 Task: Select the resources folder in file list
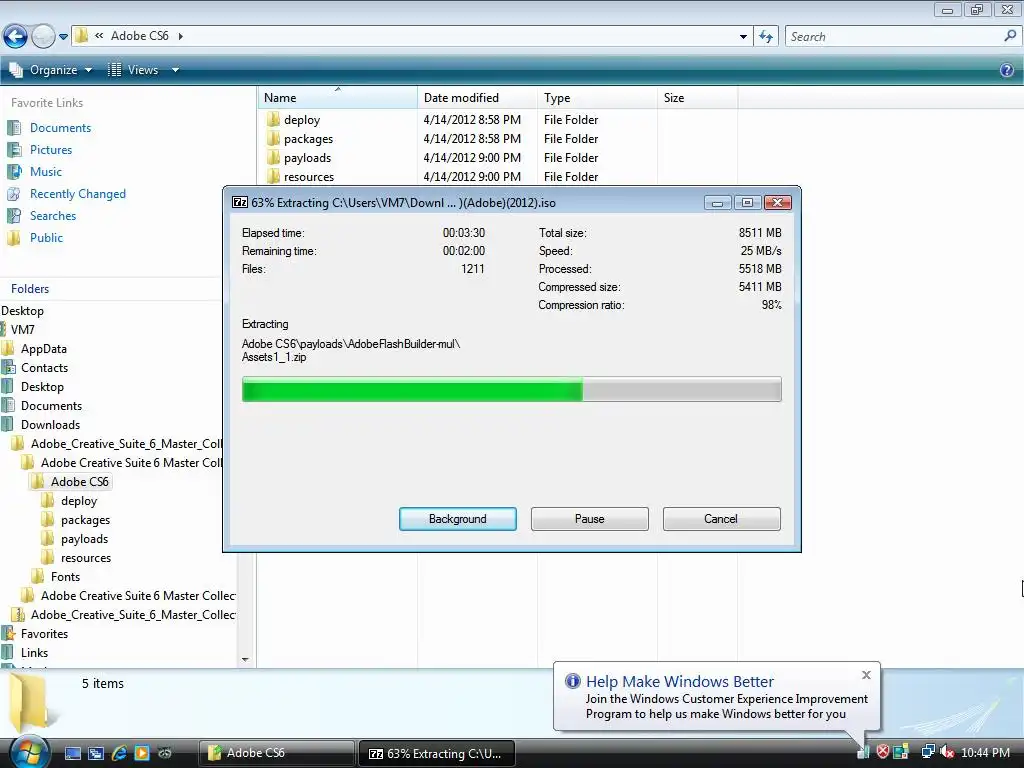pyautogui.click(x=308, y=176)
